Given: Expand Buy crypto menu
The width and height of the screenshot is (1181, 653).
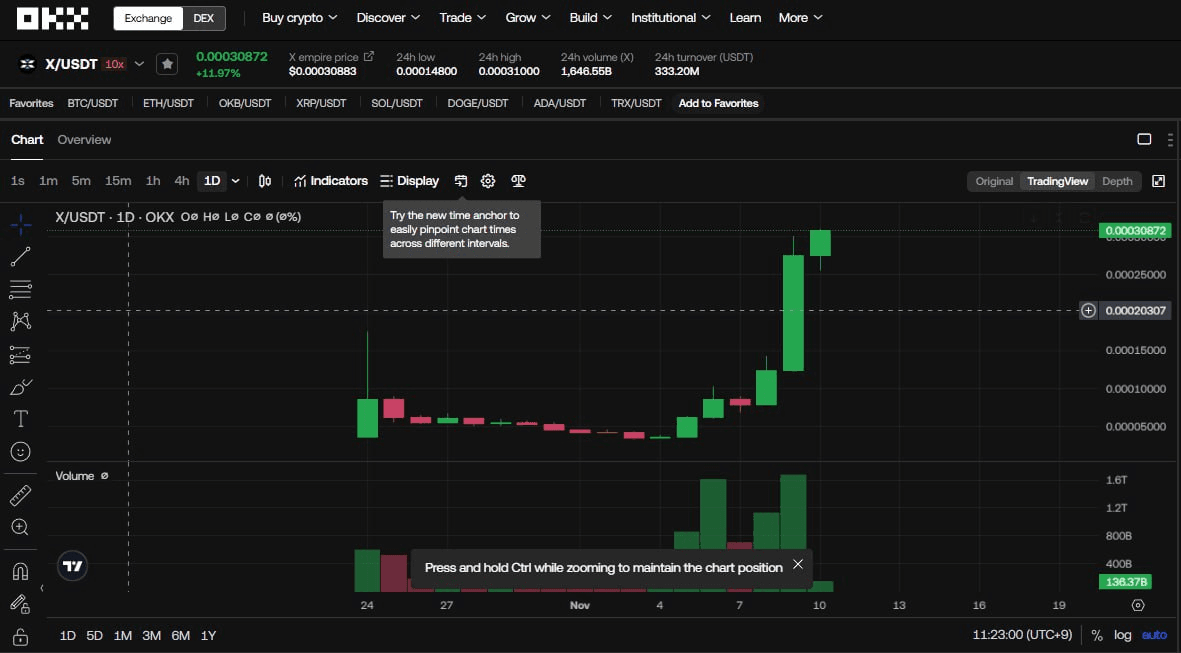Looking at the screenshot, I should coord(300,17).
